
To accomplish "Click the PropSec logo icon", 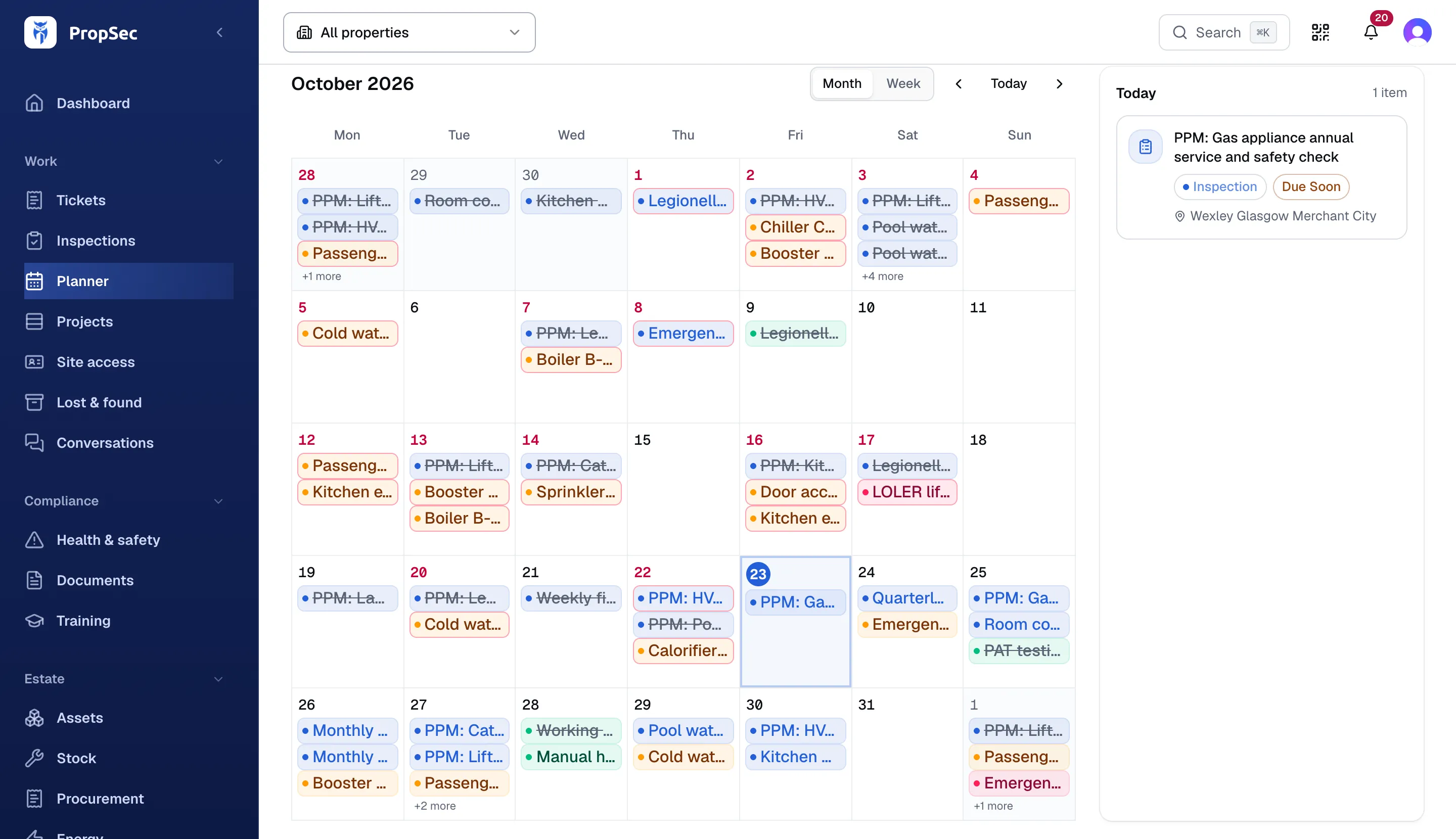I will tap(40, 32).
